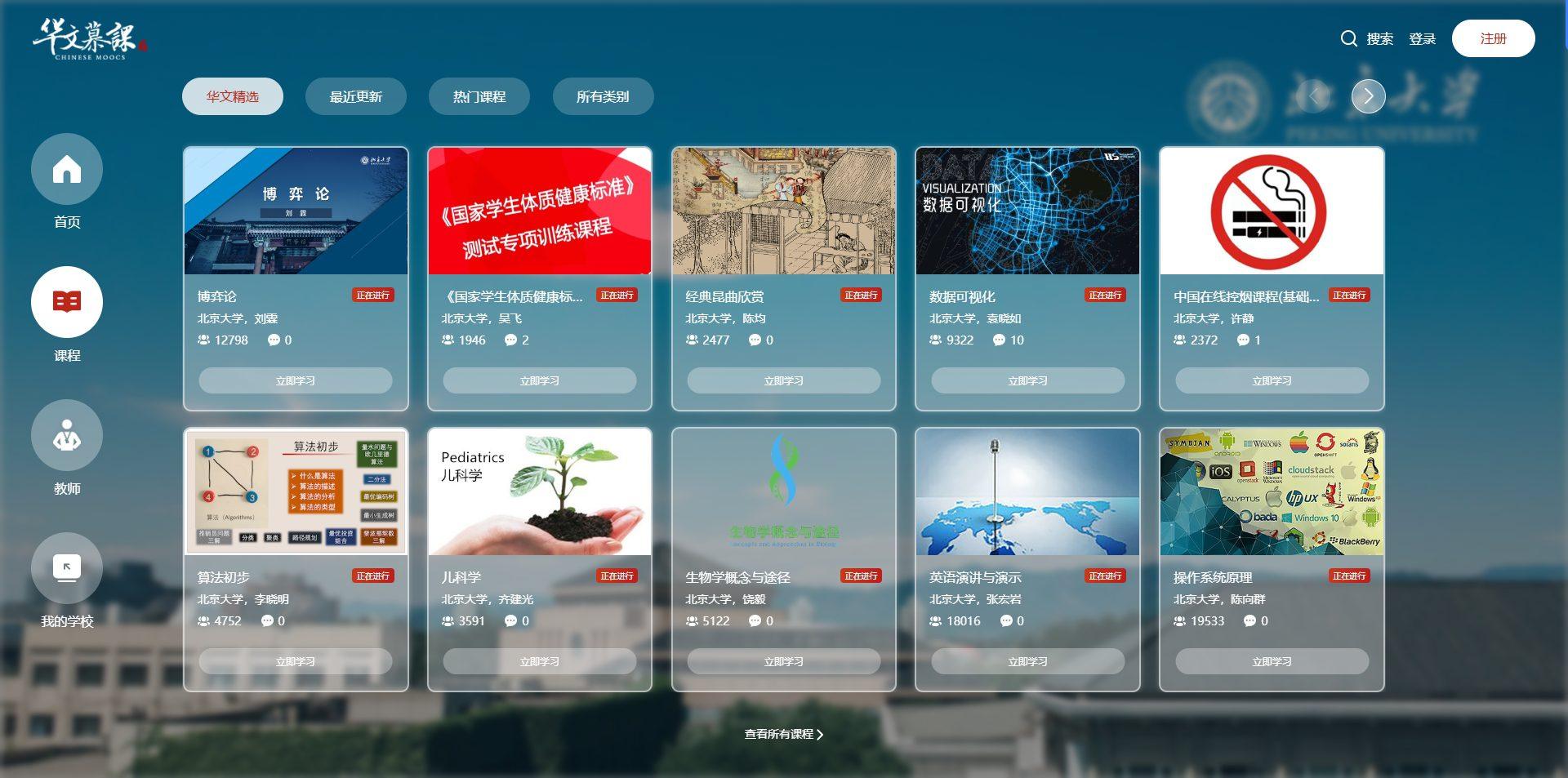
Task: Click the 正在进行 badge on 操作系统原理
Action: pos(1348,576)
